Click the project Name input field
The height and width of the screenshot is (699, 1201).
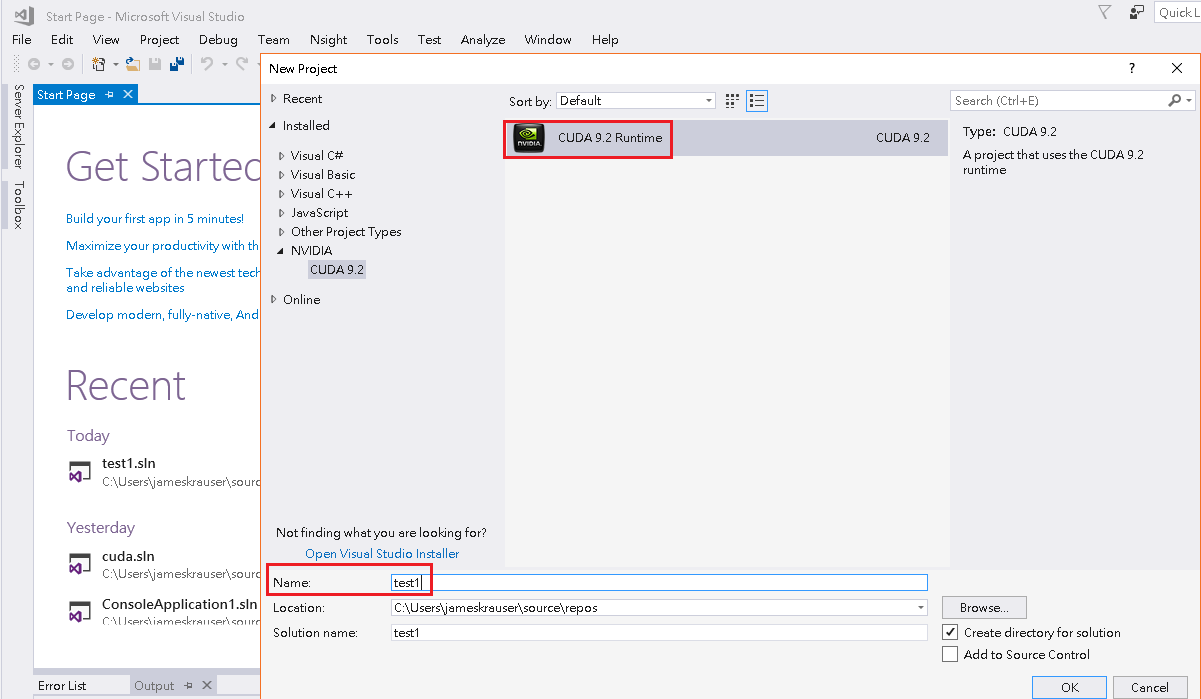point(659,582)
